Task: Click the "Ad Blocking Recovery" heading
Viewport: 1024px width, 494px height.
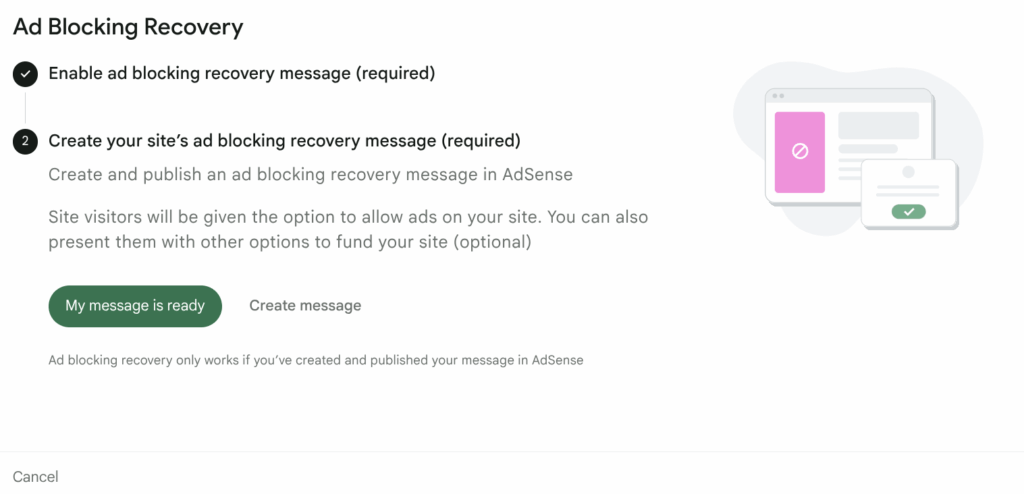Action: point(127,27)
